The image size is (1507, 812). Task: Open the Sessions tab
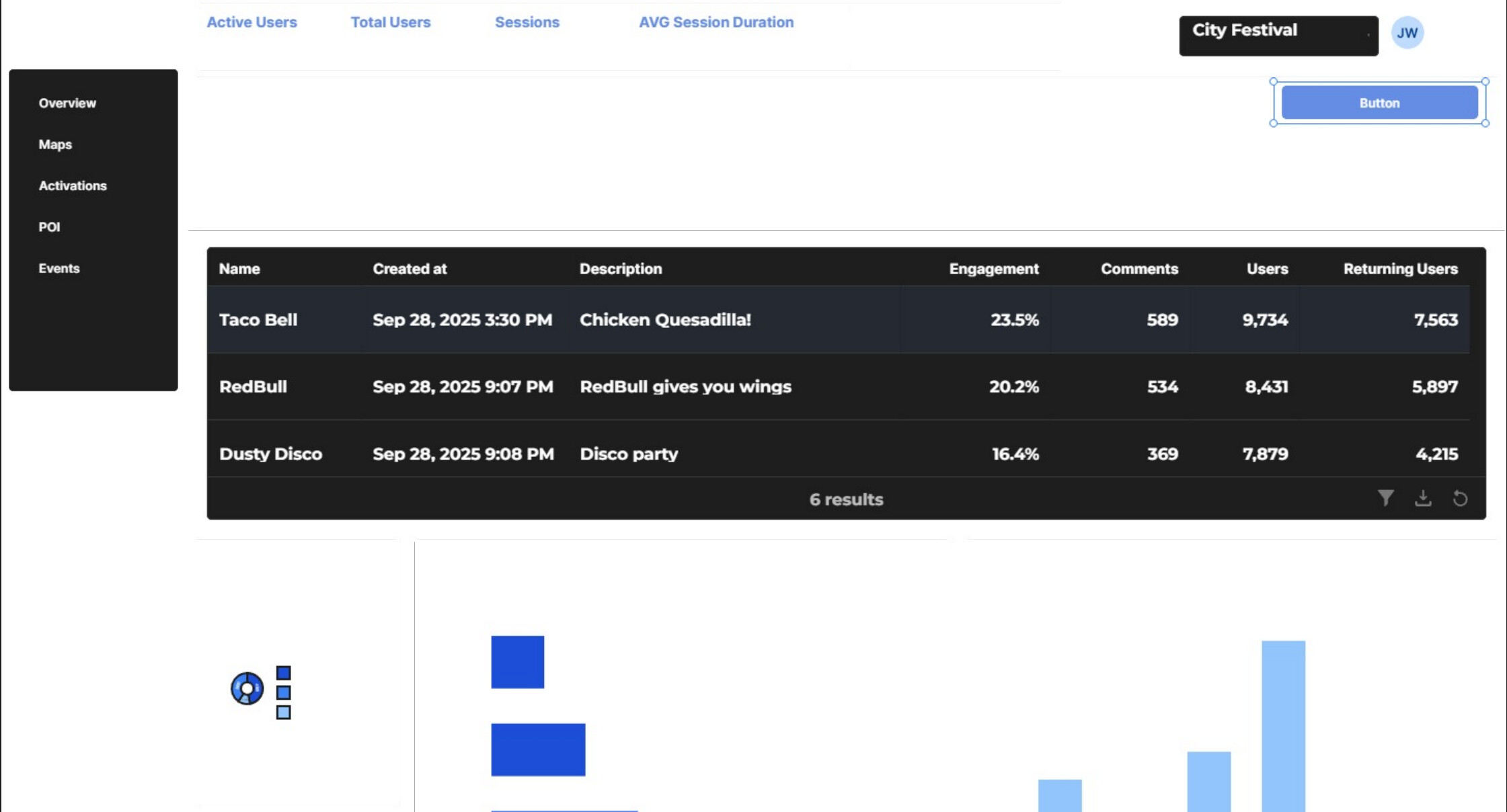(x=527, y=22)
